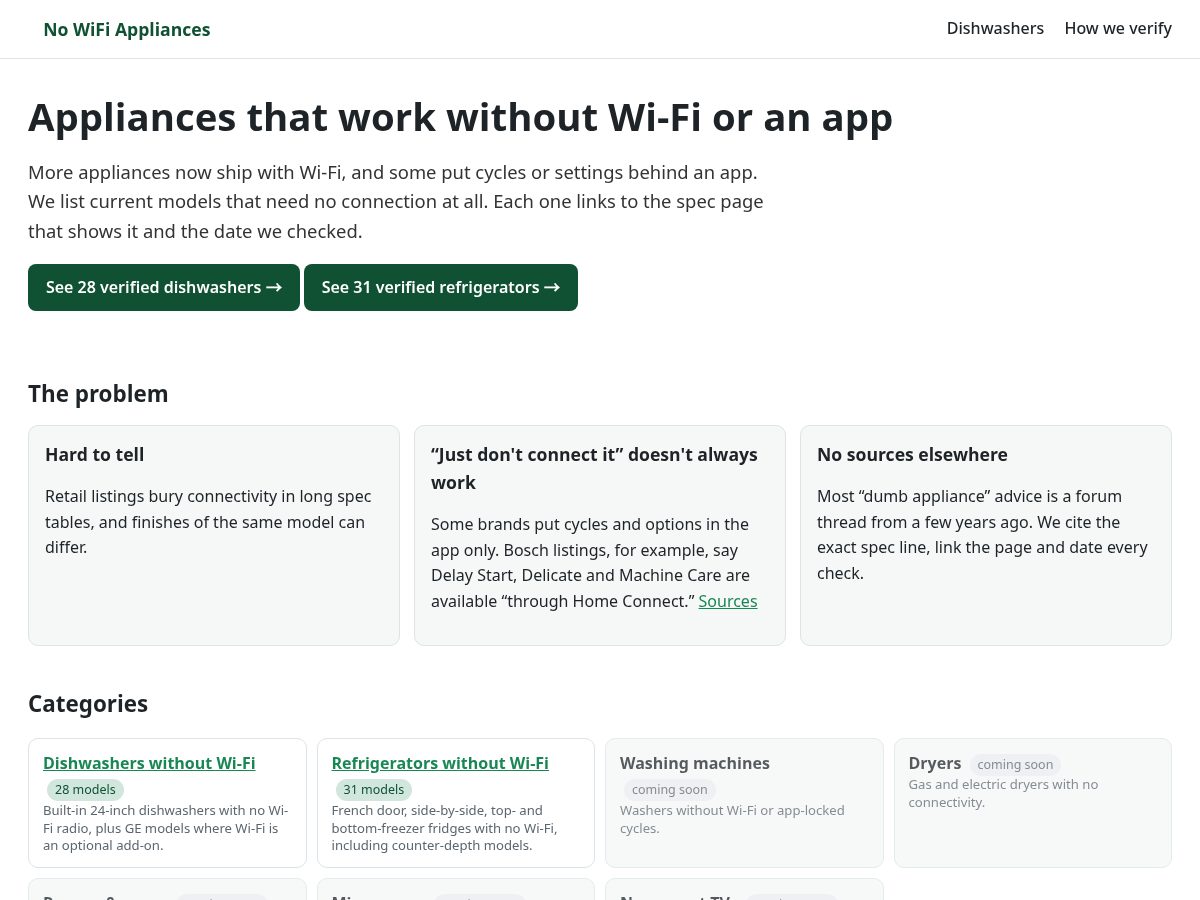Click the intro paragraph about app-locked settings
Image resolution: width=1200 pixels, height=900 pixels.
[396, 202]
